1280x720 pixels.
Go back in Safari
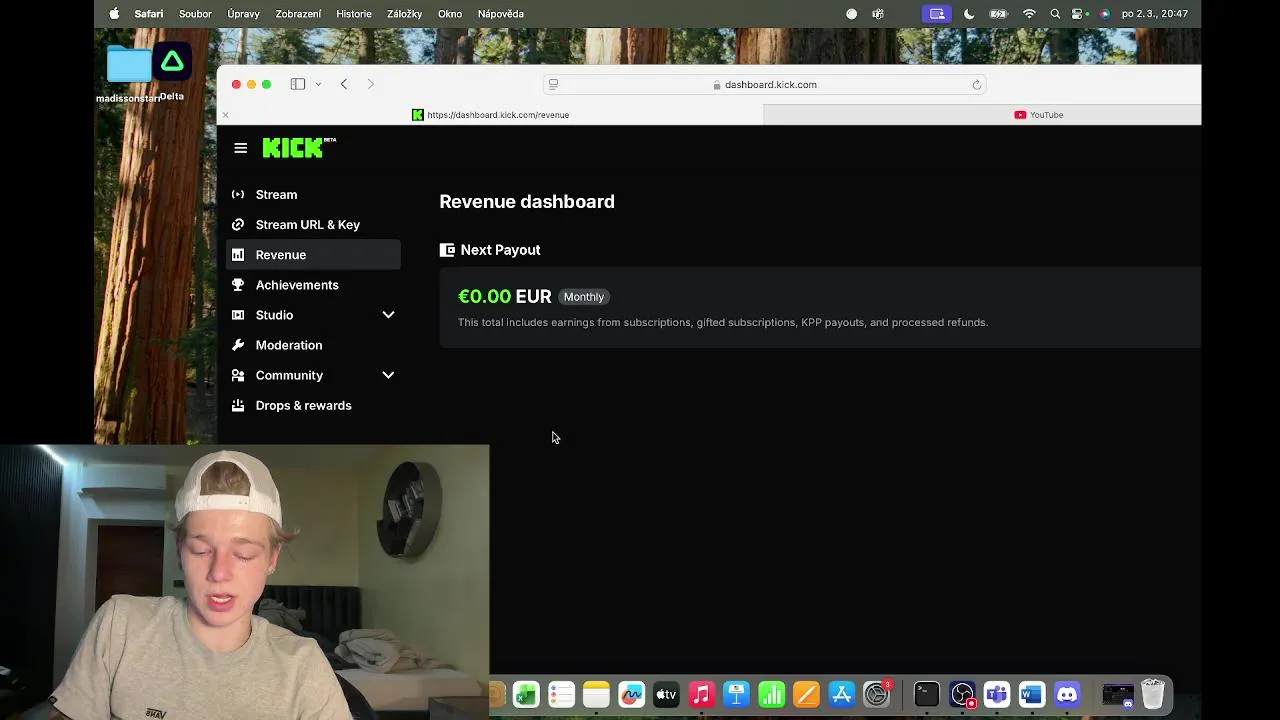tap(344, 84)
